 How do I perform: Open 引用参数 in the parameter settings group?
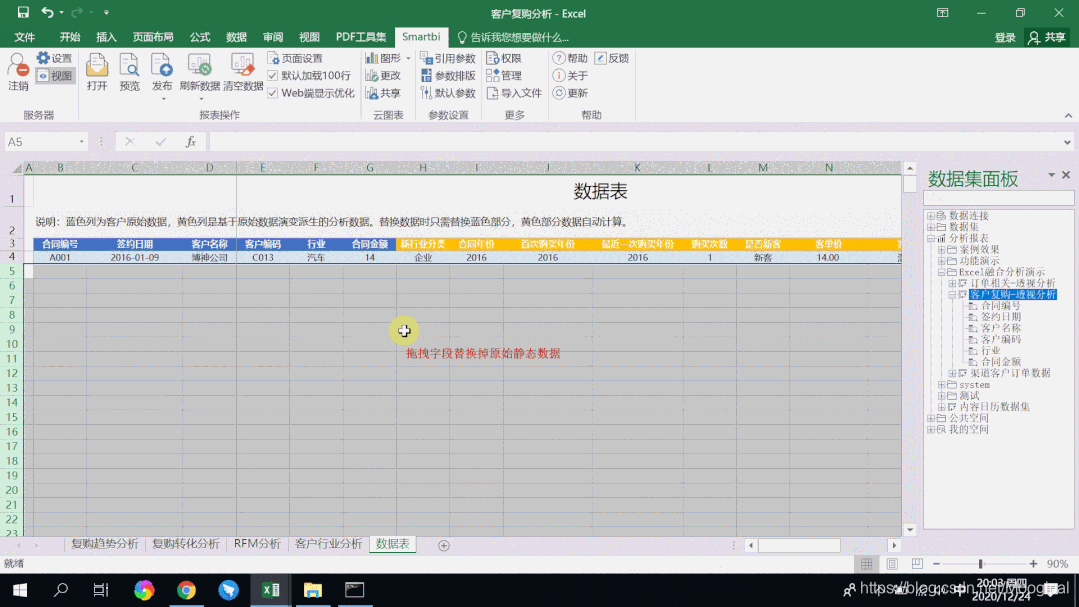point(449,58)
